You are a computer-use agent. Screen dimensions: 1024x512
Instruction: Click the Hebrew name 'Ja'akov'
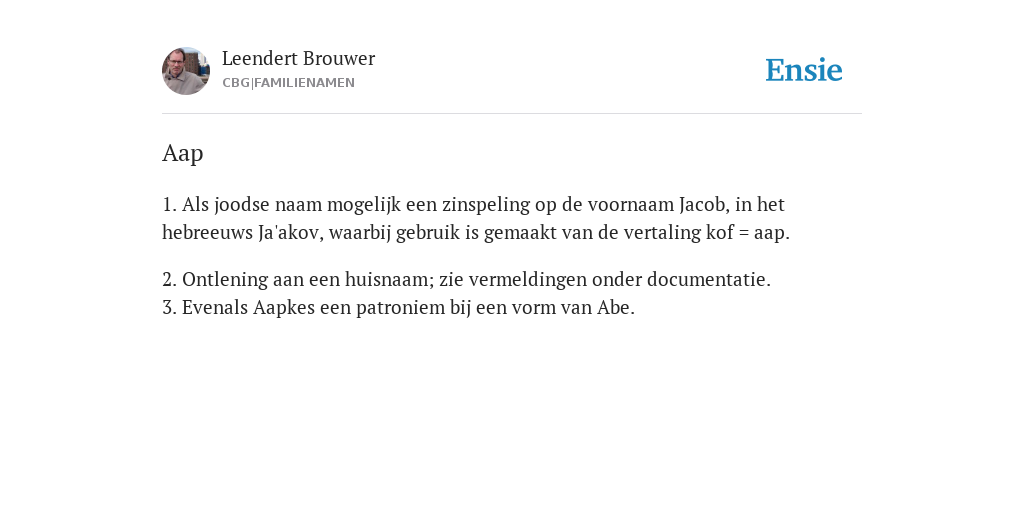click(x=289, y=232)
